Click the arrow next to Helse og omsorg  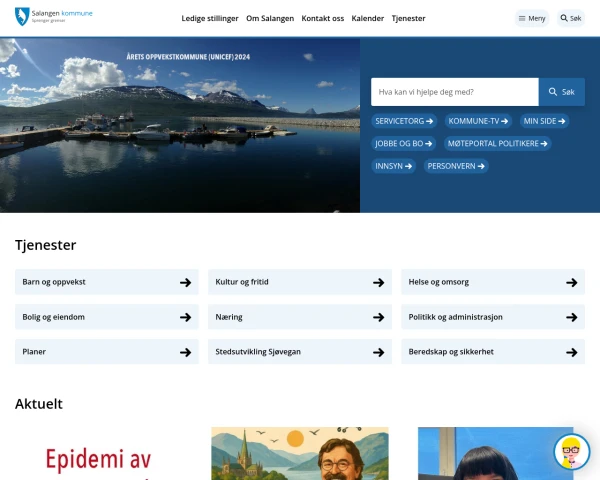tap(571, 282)
